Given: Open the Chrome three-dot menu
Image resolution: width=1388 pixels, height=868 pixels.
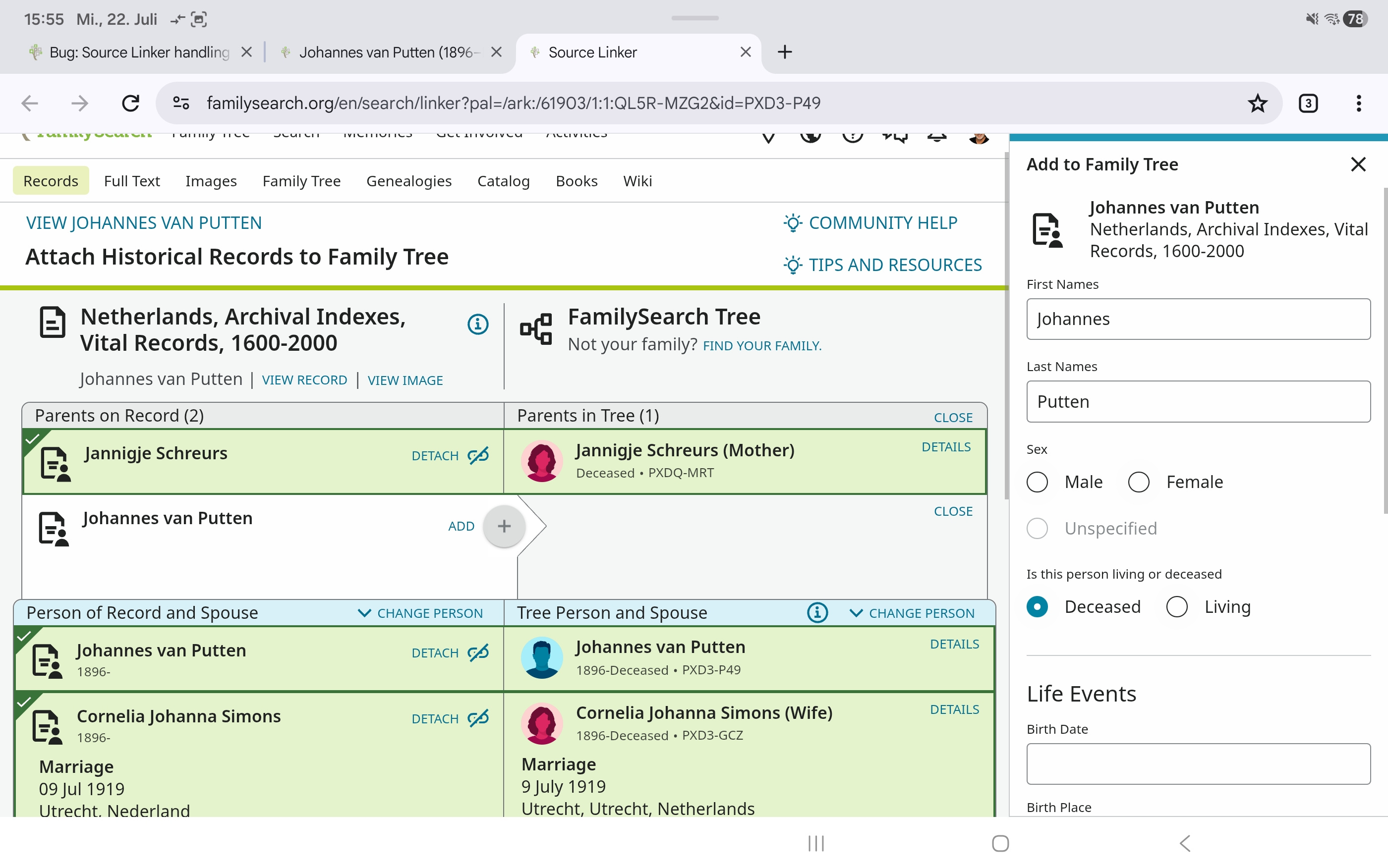Looking at the screenshot, I should [x=1358, y=104].
